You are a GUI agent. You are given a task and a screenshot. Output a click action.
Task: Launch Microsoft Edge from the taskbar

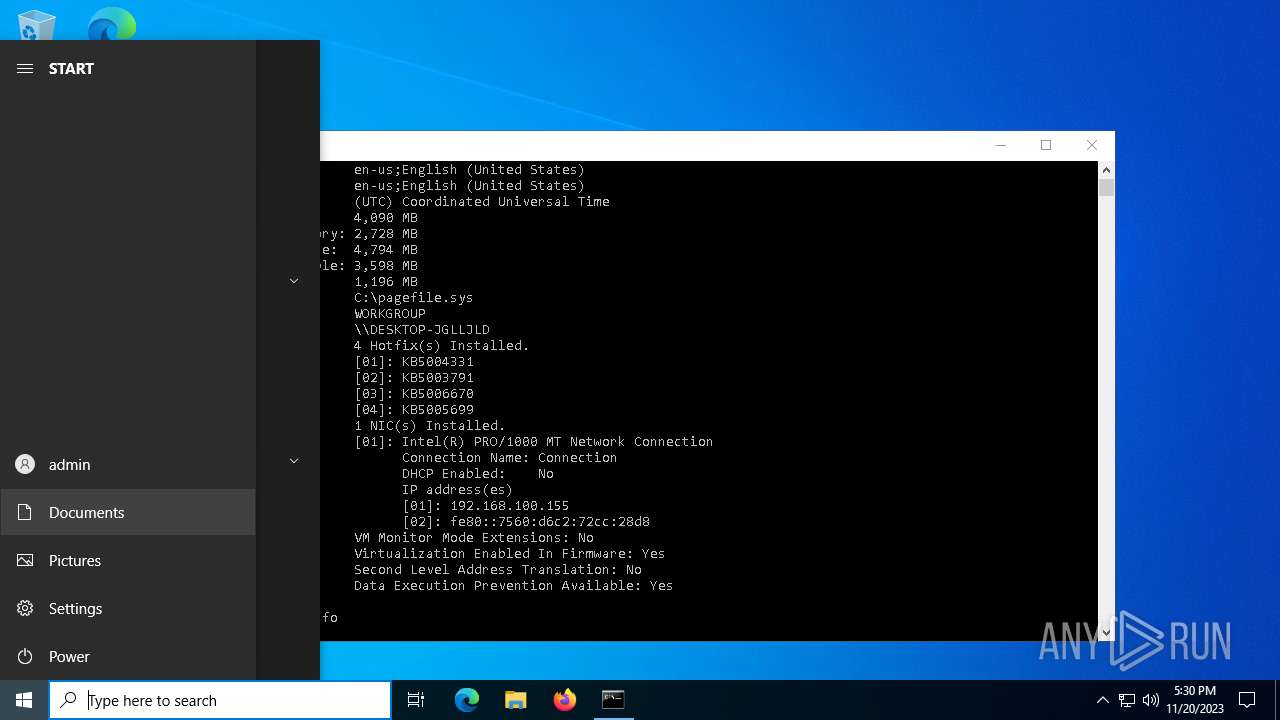(x=467, y=700)
